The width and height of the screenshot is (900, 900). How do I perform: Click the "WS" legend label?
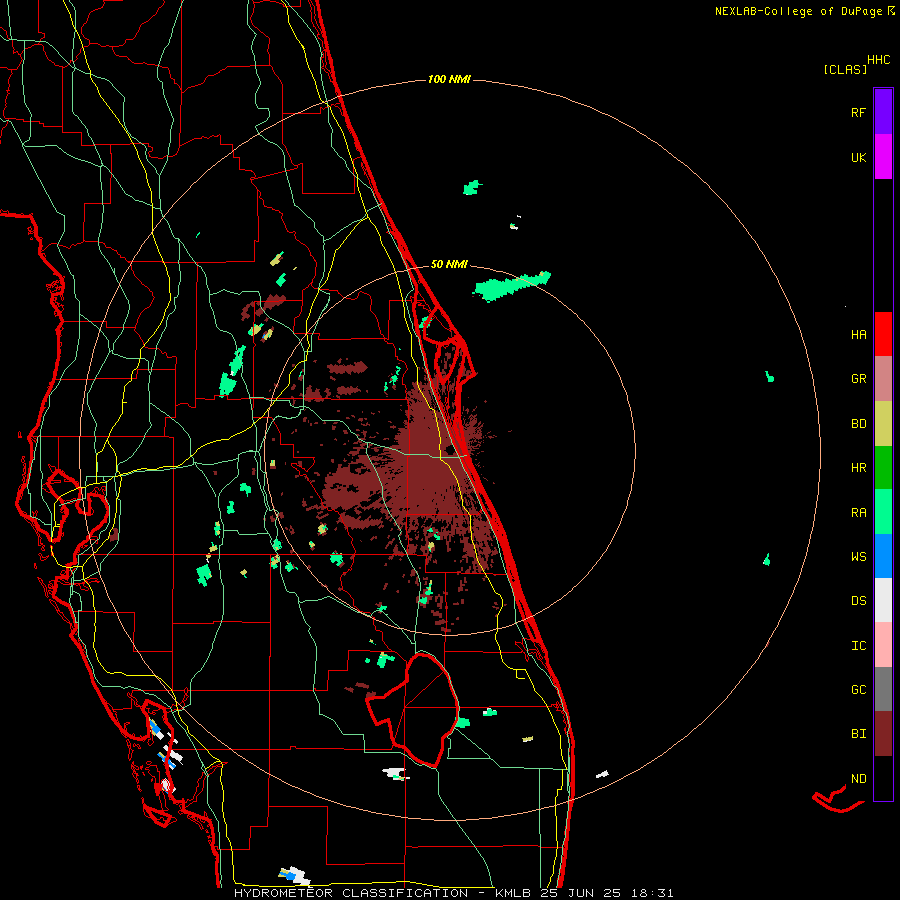[x=858, y=557]
